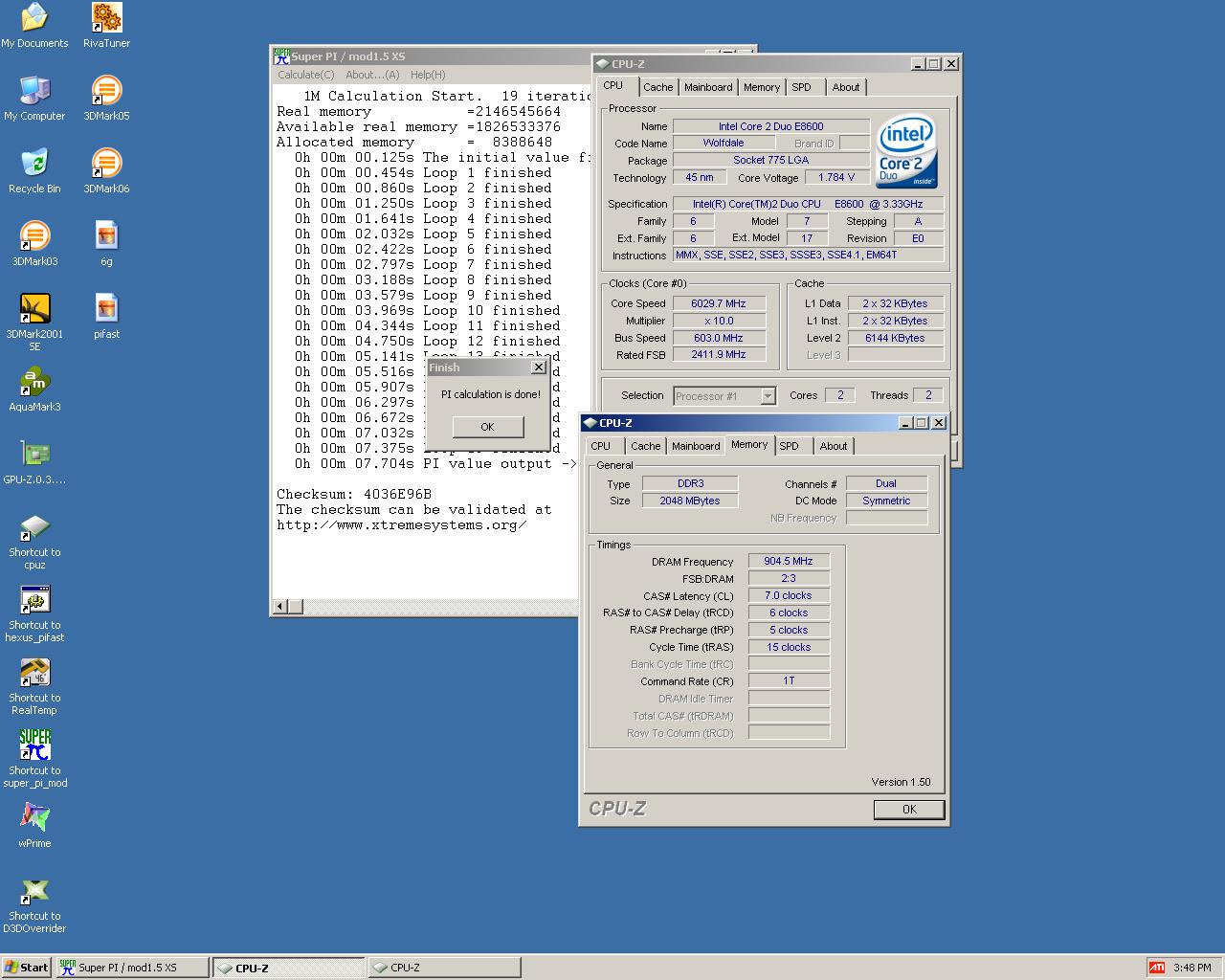Close the Finish dialog
Viewport: 1225px width, 980px height.
(538, 367)
